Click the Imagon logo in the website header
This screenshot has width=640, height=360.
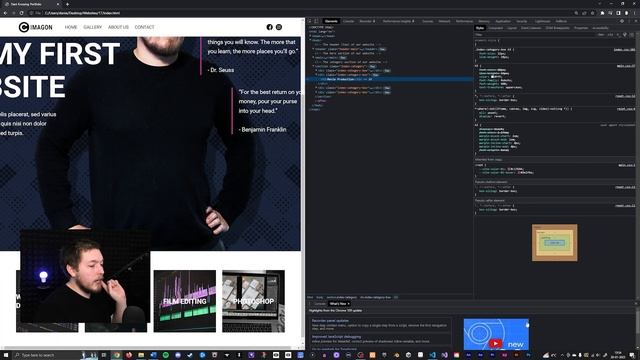tap(36, 27)
